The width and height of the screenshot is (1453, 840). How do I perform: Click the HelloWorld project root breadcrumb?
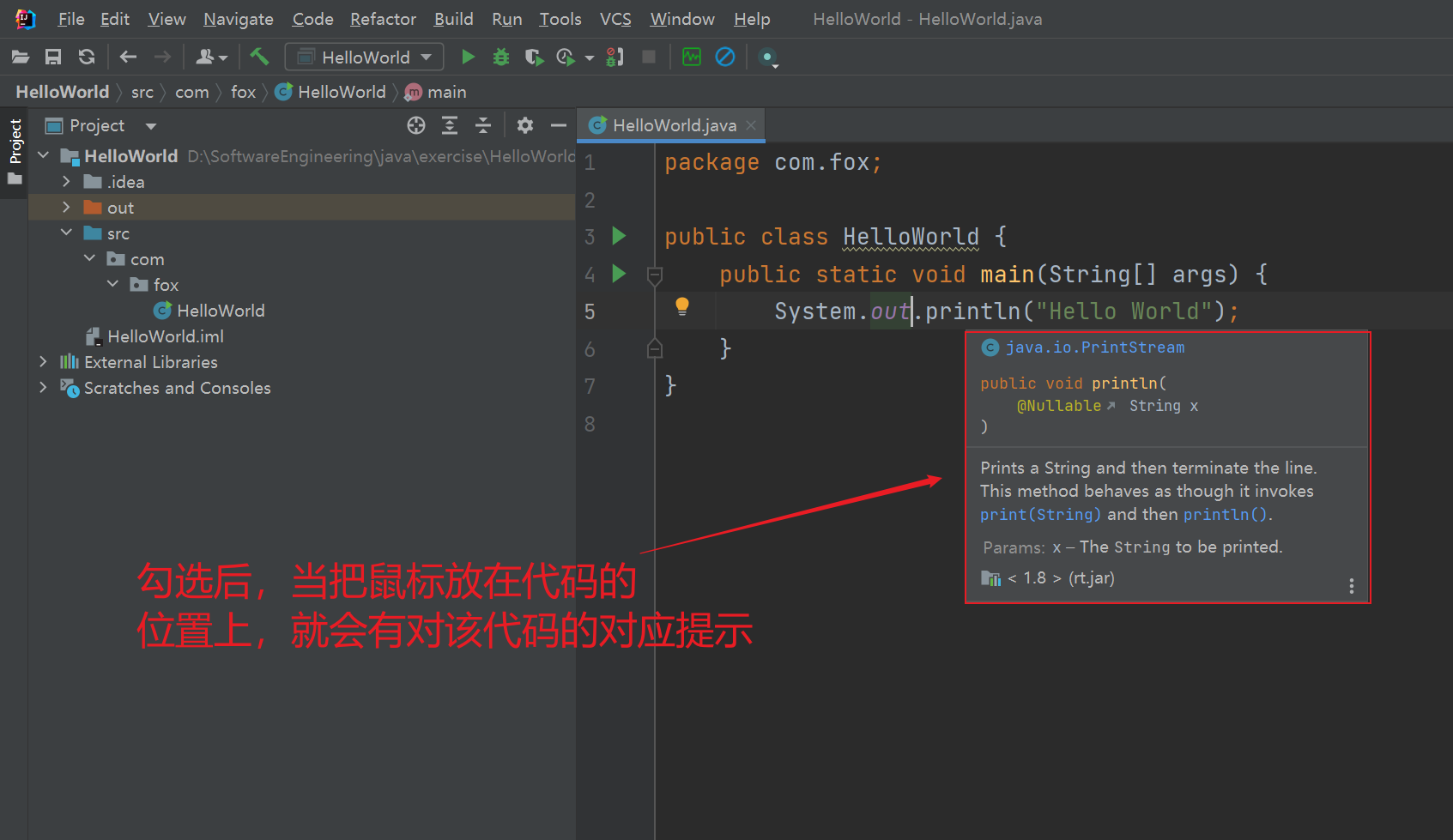click(63, 92)
